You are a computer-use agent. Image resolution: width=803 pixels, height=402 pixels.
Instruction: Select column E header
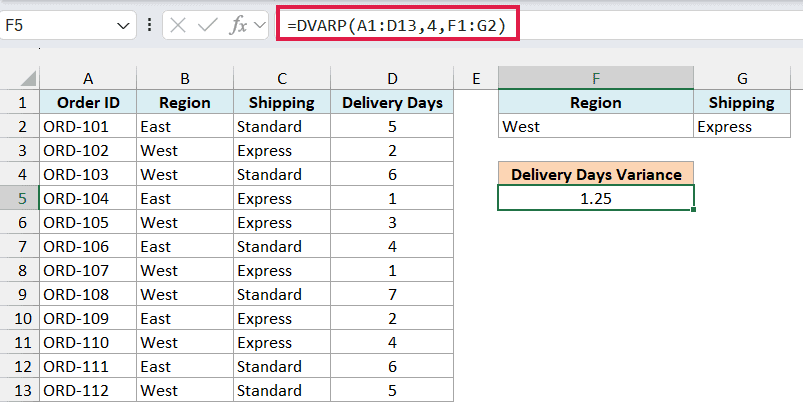(x=476, y=78)
